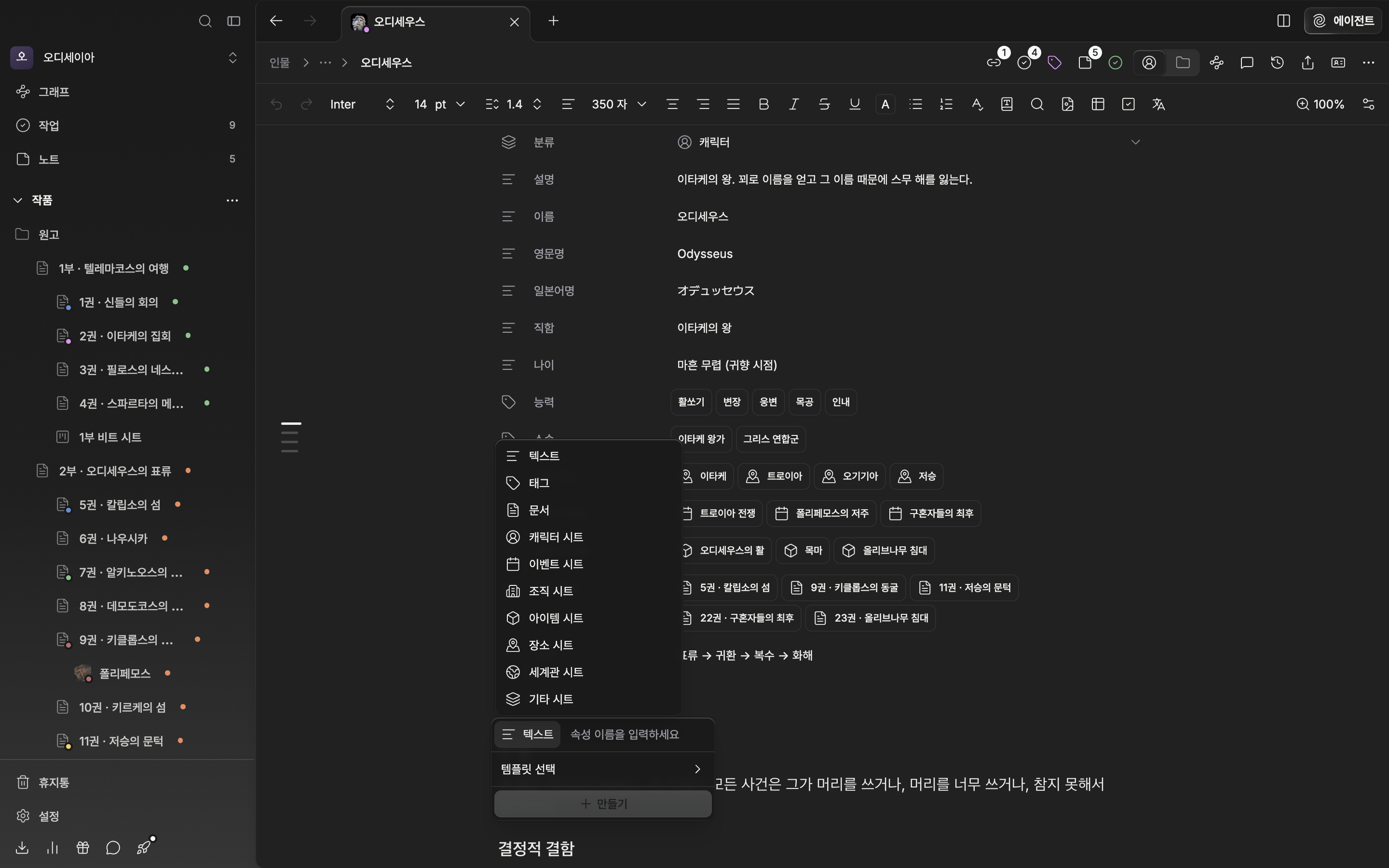Click the 만들기 button
The image size is (1389, 868).
point(603,804)
